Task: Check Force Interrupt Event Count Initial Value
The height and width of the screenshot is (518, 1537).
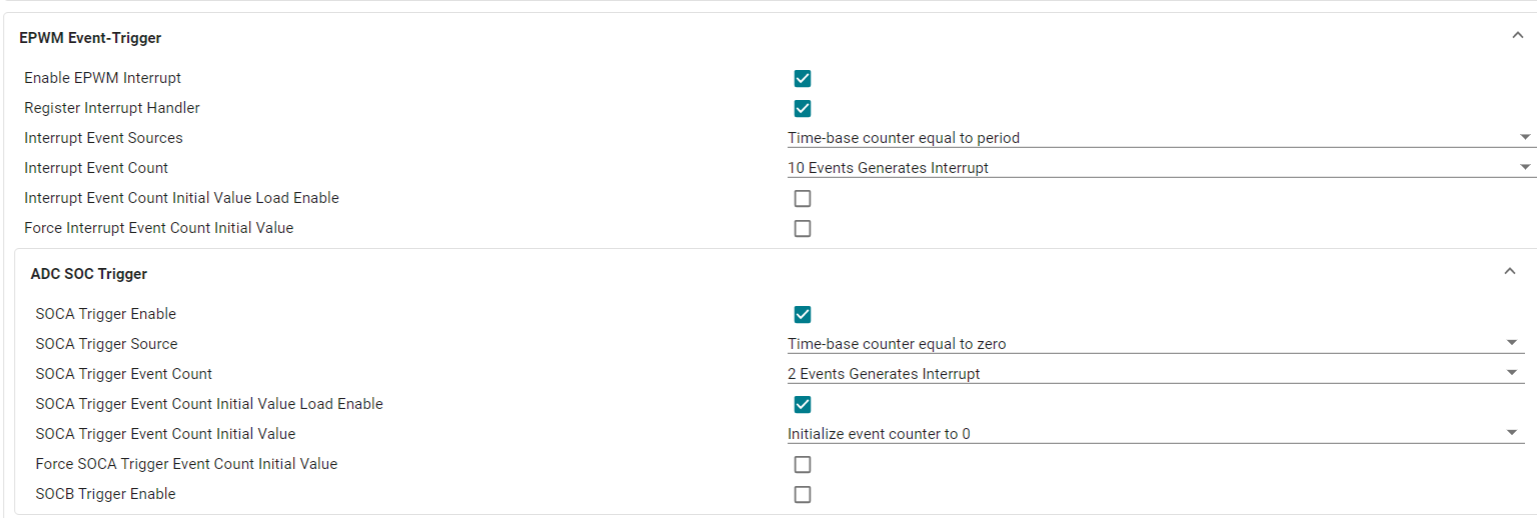Action: [x=802, y=228]
